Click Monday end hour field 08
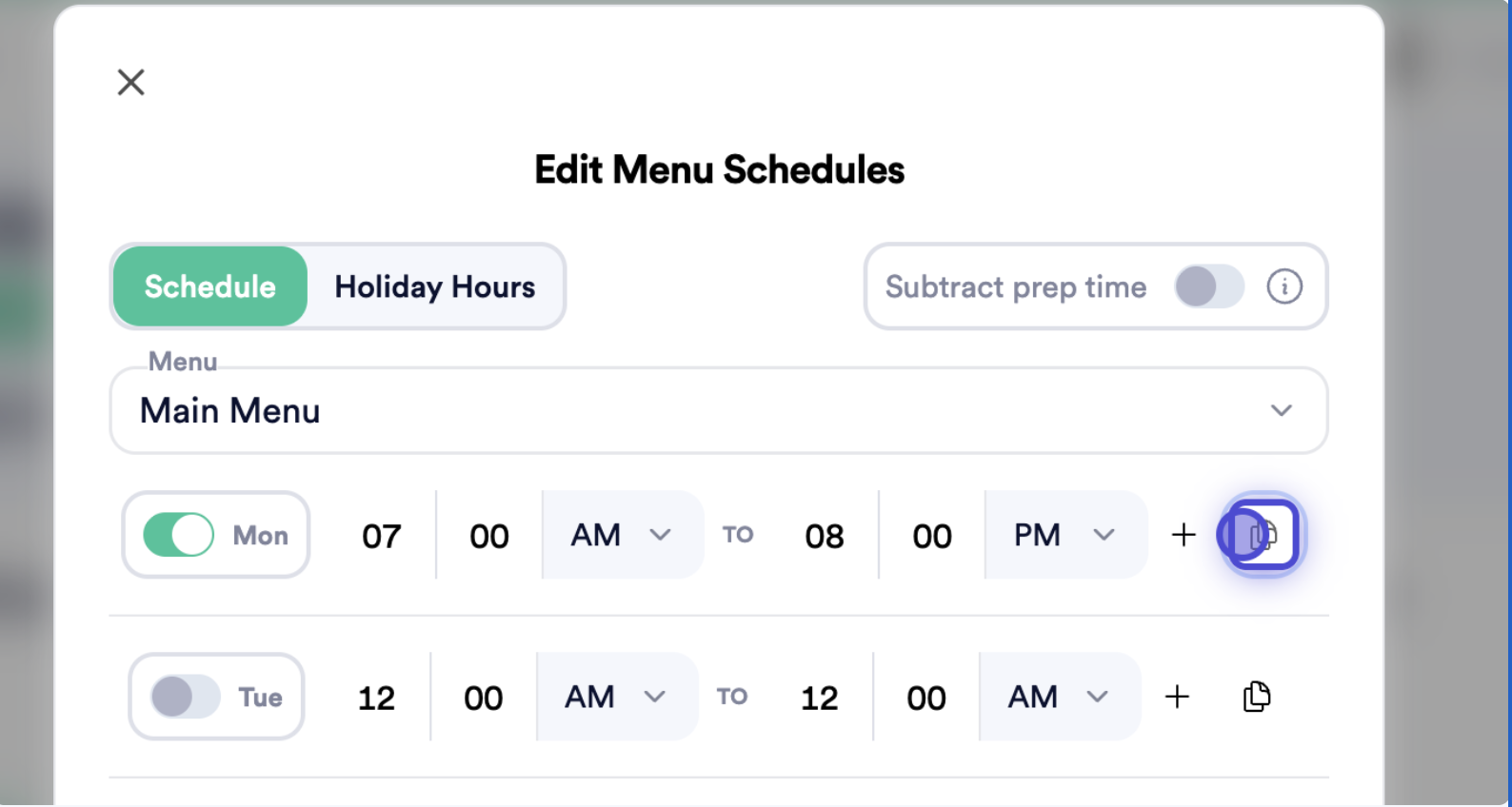The height and width of the screenshot is (807, 1512). [x=825, y=536]
